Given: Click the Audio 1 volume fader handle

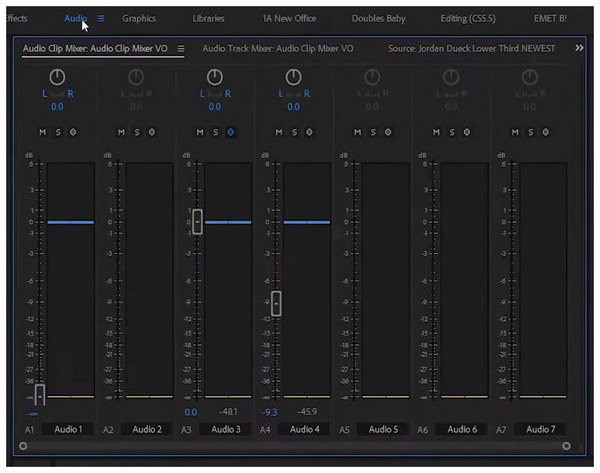Looking at the screenshot, I should coord(40,395).
